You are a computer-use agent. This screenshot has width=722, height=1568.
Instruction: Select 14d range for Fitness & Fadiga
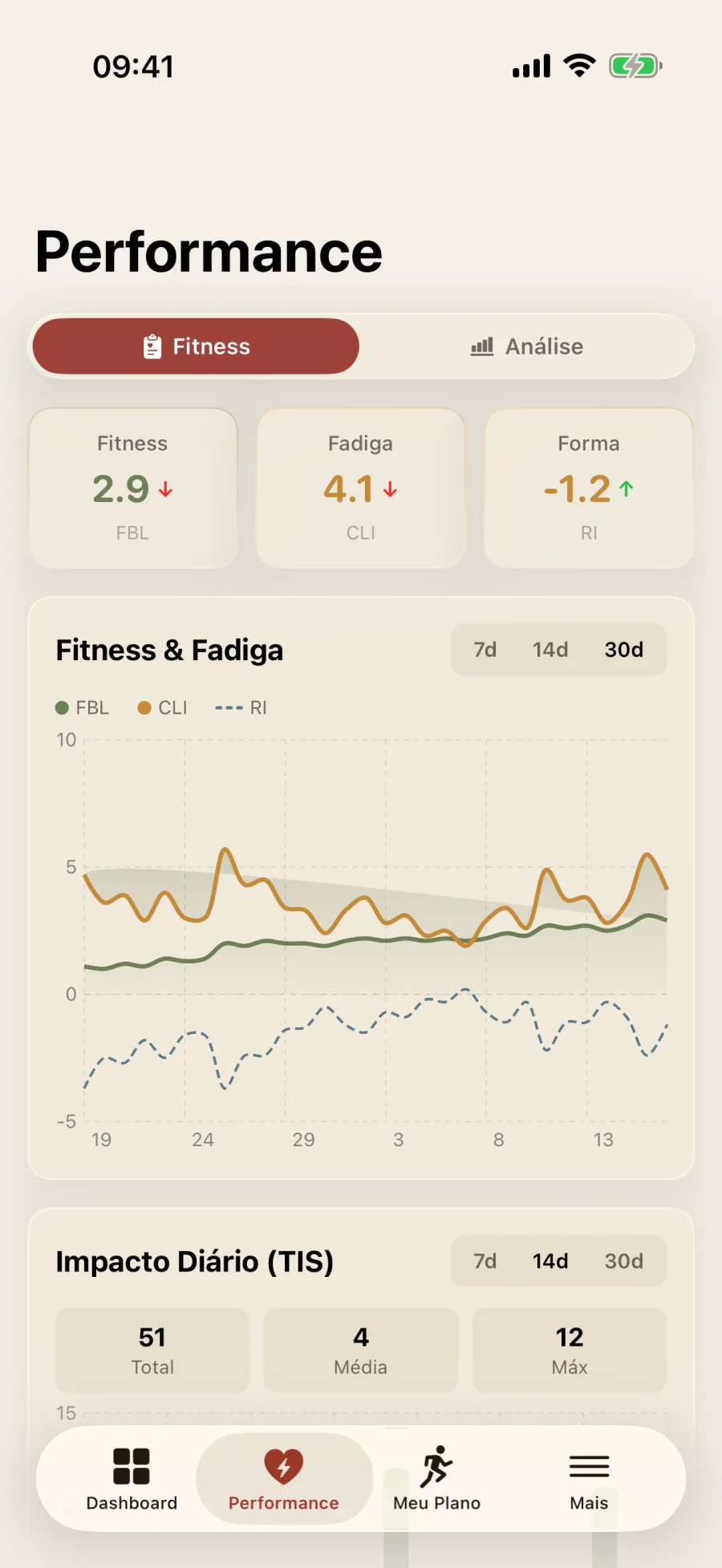click(x=550, y=650)
